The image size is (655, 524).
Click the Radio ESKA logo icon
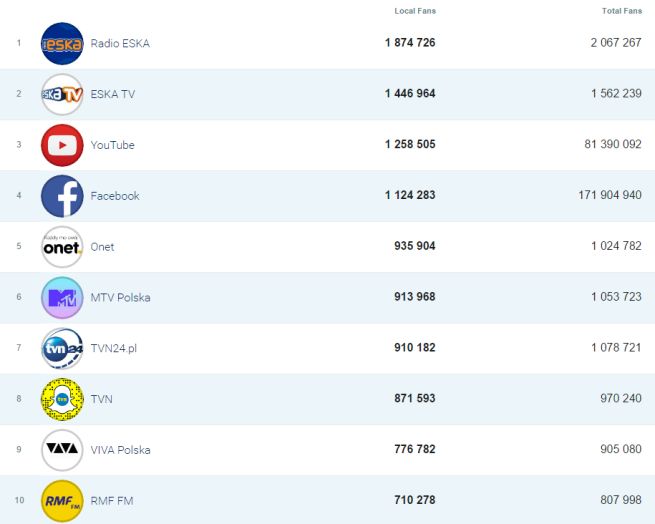[x=62, y=43]
